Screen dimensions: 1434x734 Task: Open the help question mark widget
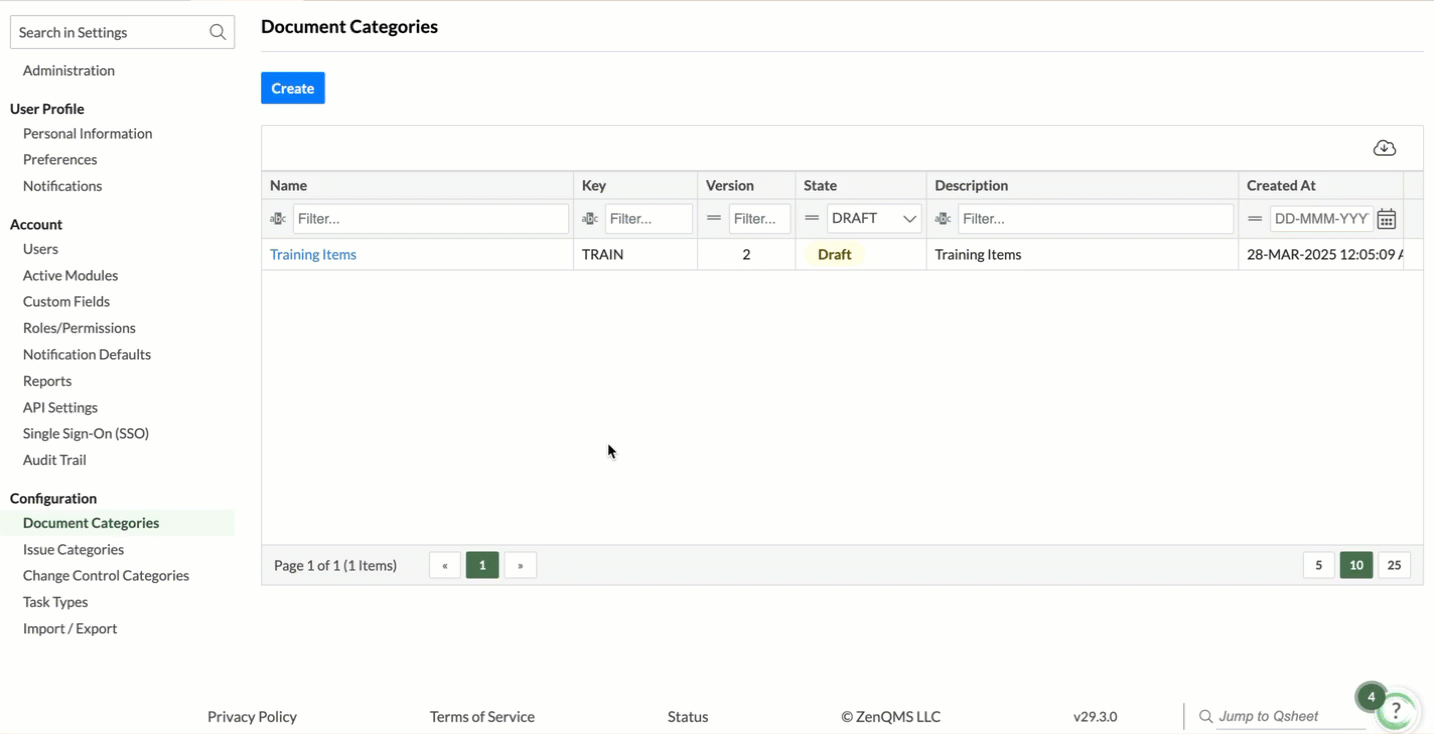click(x=1395, y=711)
